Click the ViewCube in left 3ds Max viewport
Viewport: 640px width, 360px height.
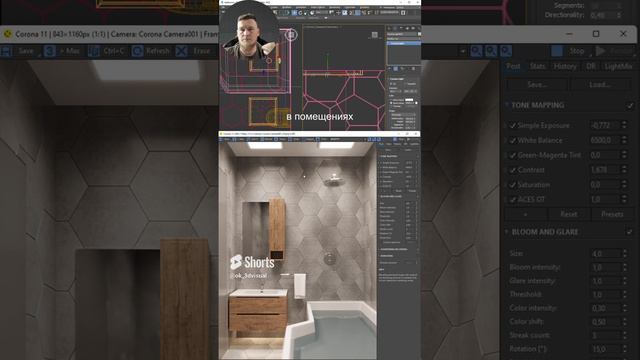coord(291,35)
